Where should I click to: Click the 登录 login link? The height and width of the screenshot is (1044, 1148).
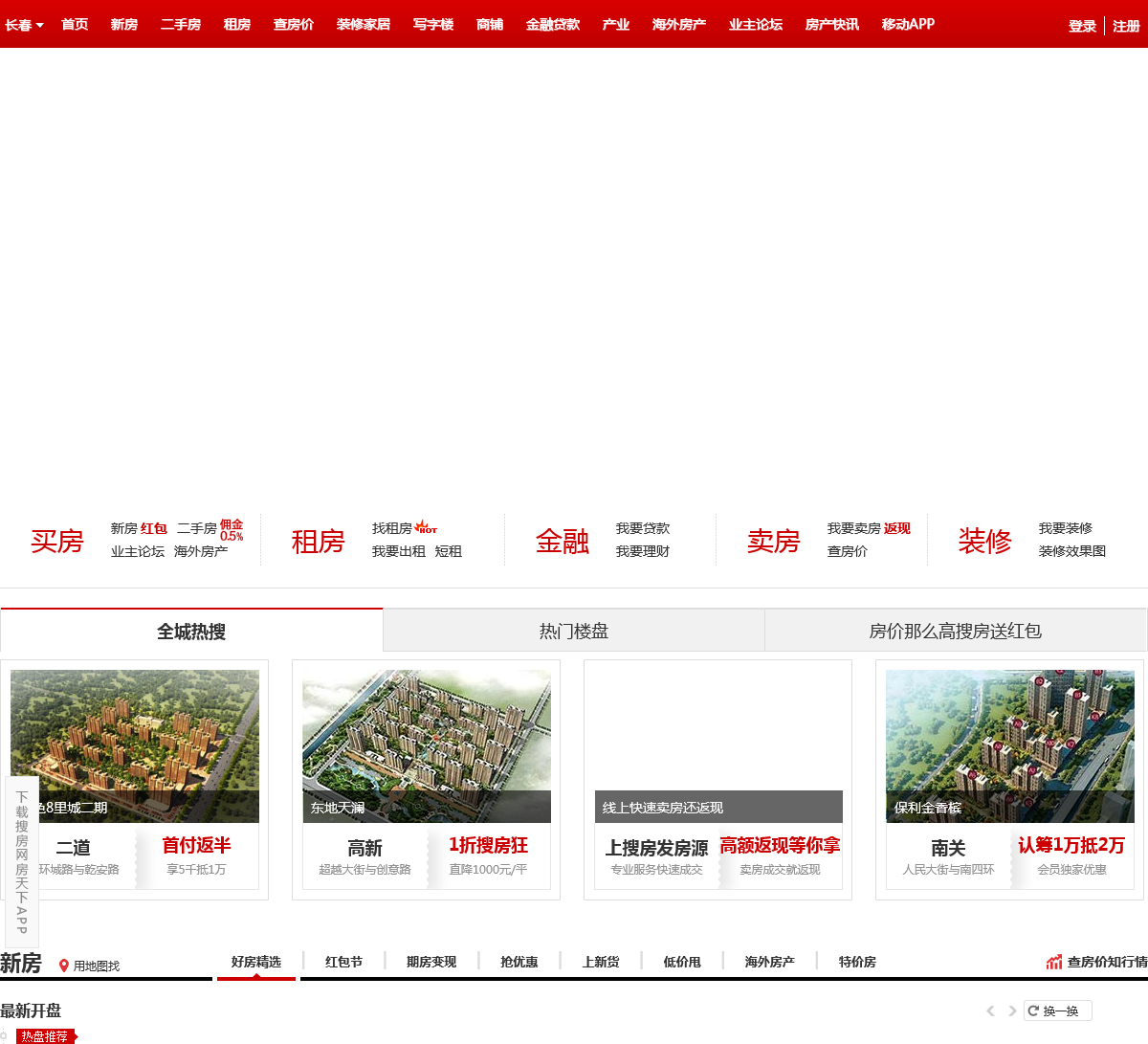[1082, 27]
